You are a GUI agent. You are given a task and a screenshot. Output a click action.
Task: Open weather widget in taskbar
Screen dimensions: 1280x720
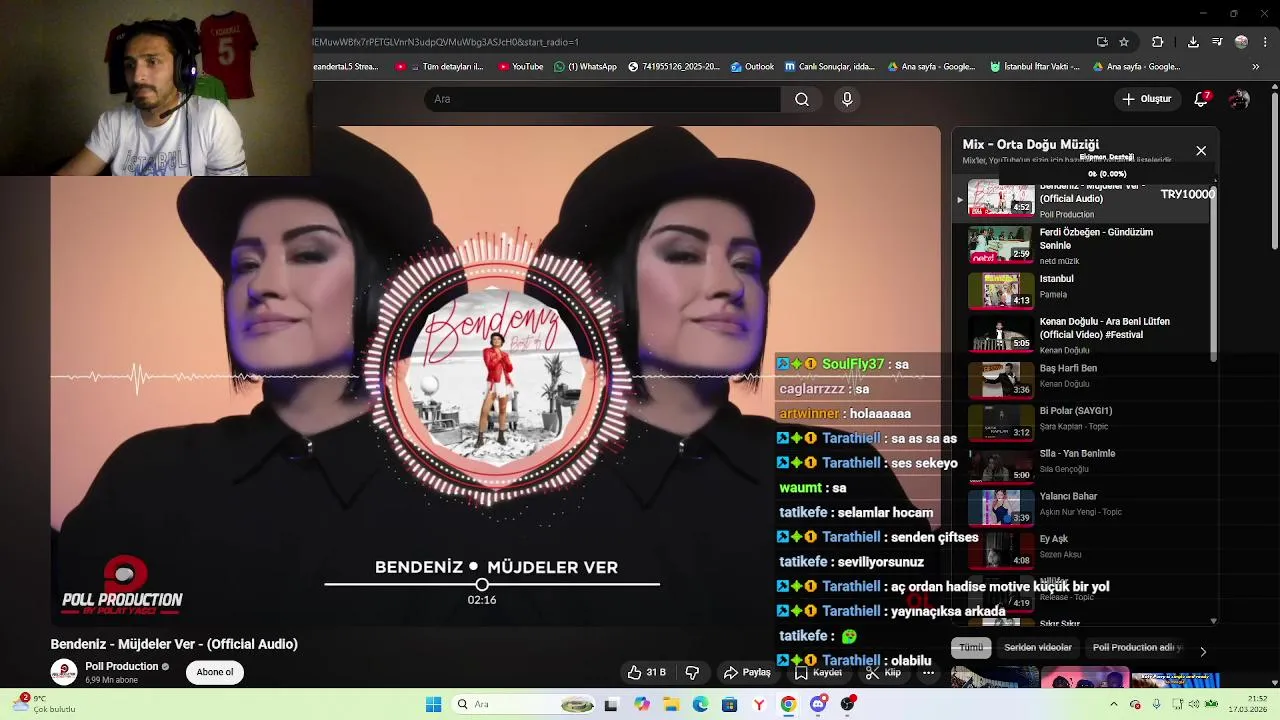pos(45,704)
